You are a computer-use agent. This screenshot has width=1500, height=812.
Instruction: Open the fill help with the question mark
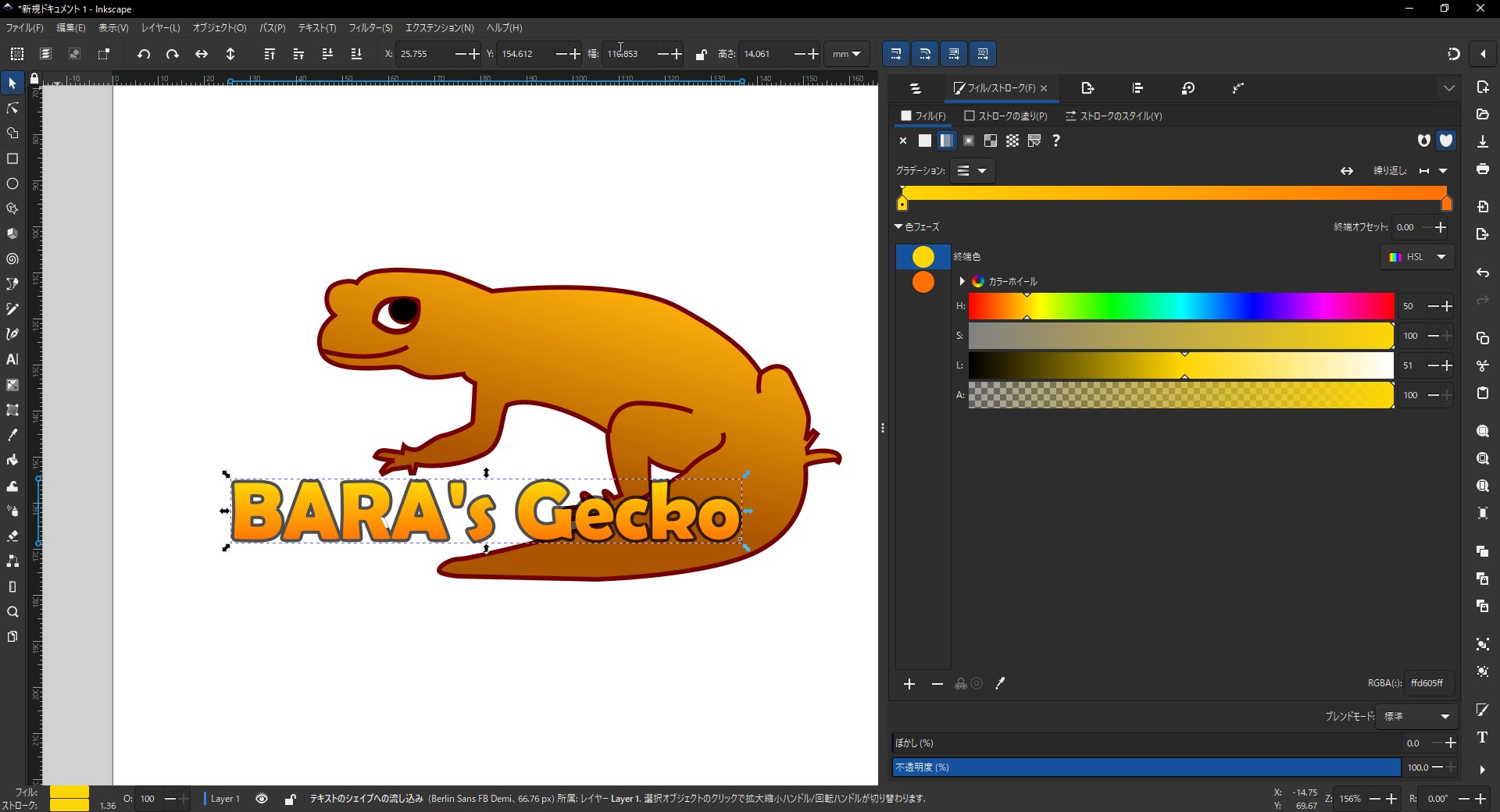pos(1055,141)
